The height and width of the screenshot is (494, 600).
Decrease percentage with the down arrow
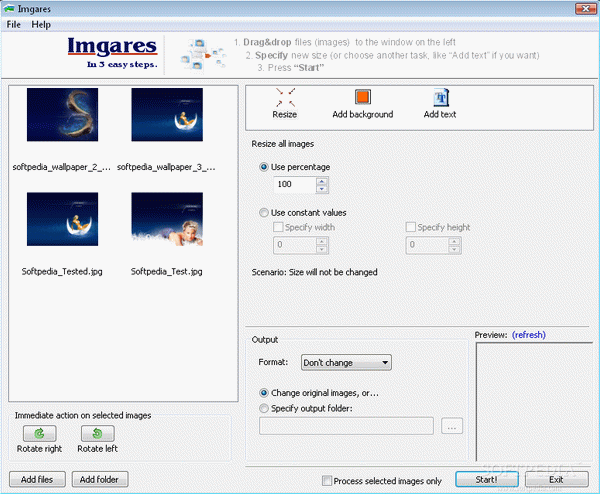pyautogui.click(x=321, y=189)
